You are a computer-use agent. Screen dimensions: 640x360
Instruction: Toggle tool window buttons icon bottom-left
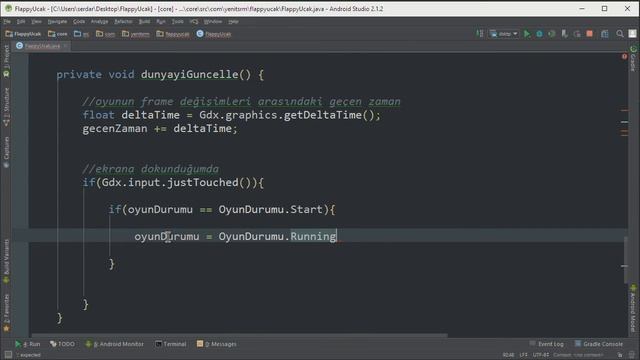(8, 355)
